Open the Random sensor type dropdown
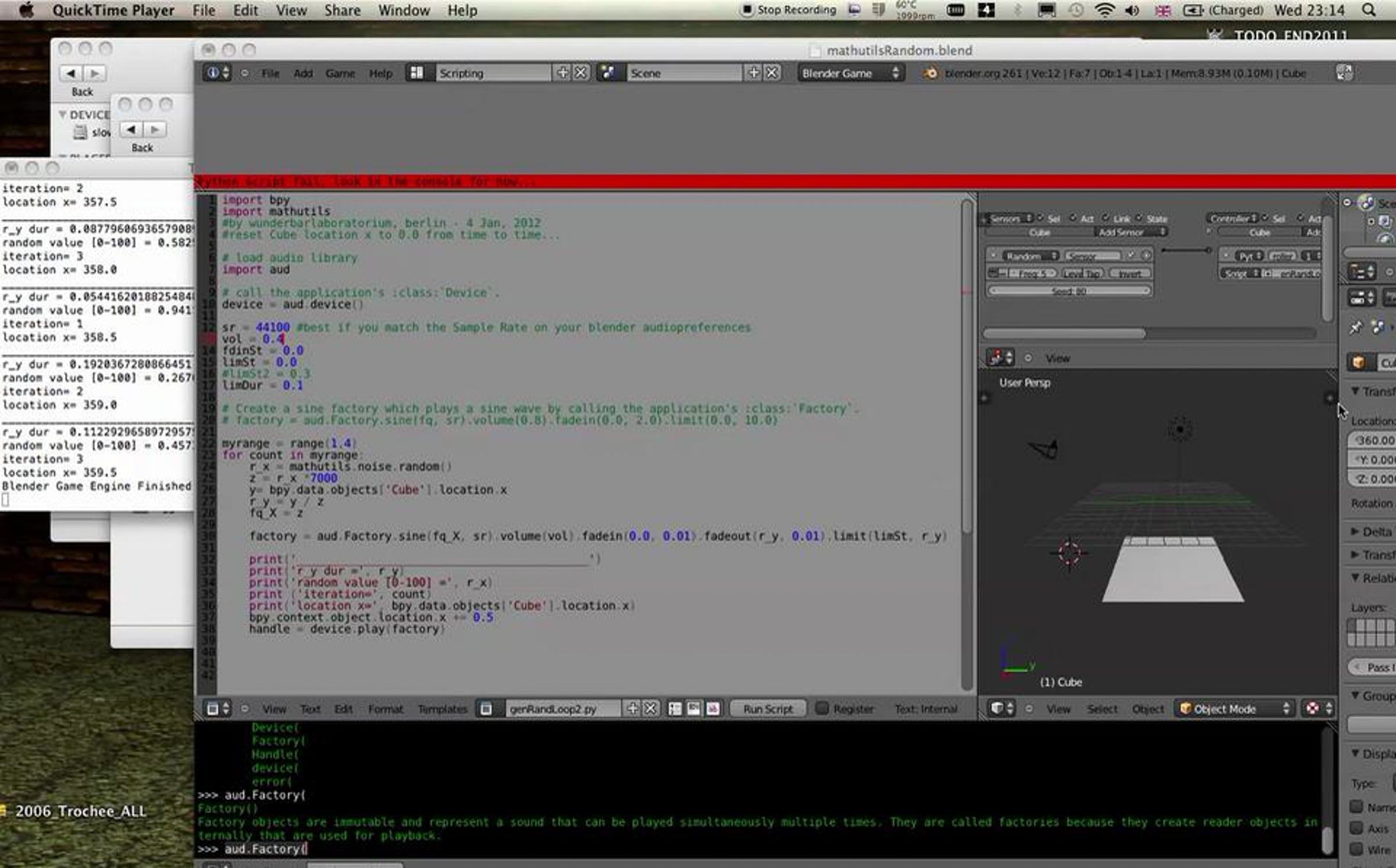 point(1030,256)
